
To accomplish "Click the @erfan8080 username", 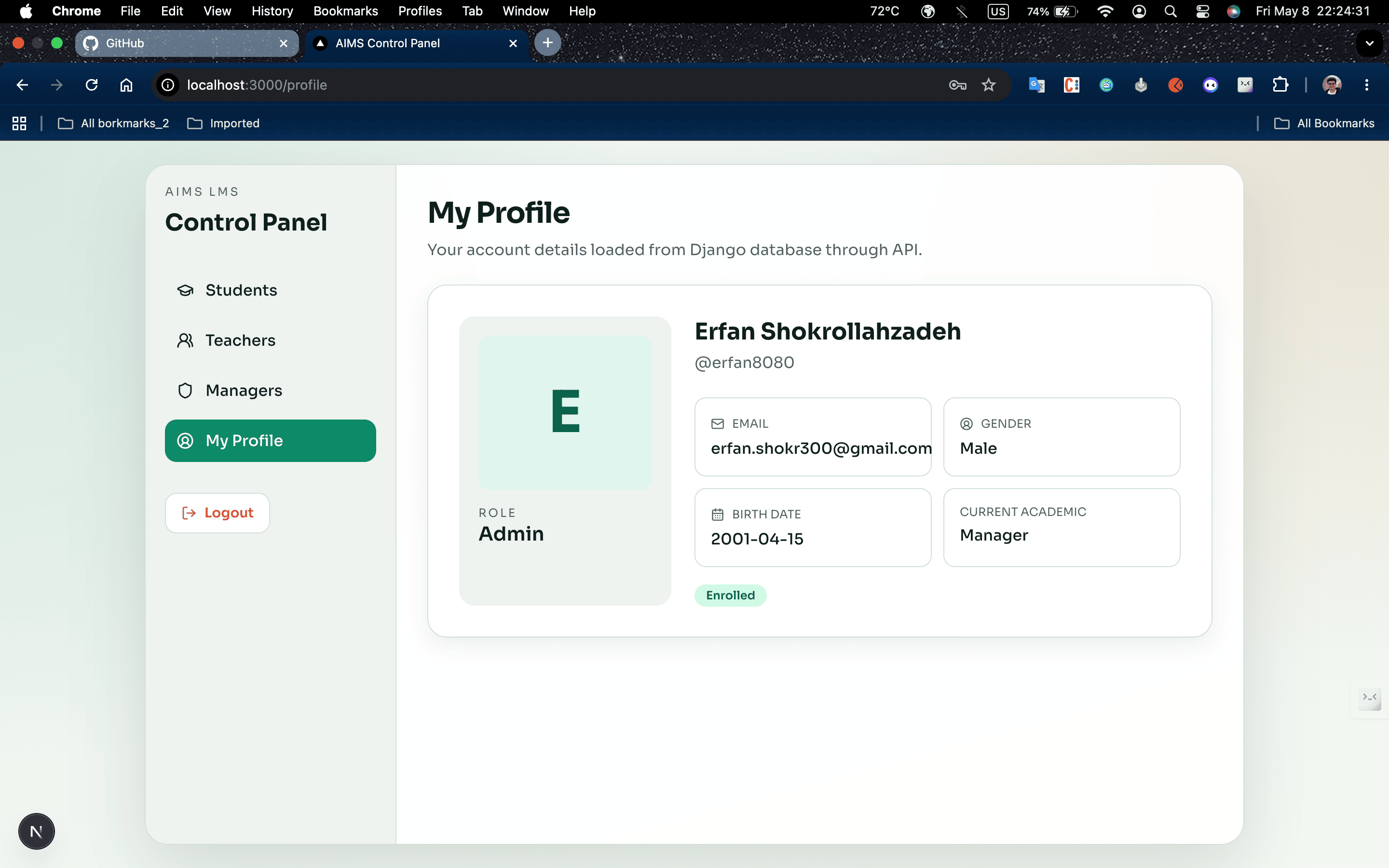I will (x=744, y=362).
